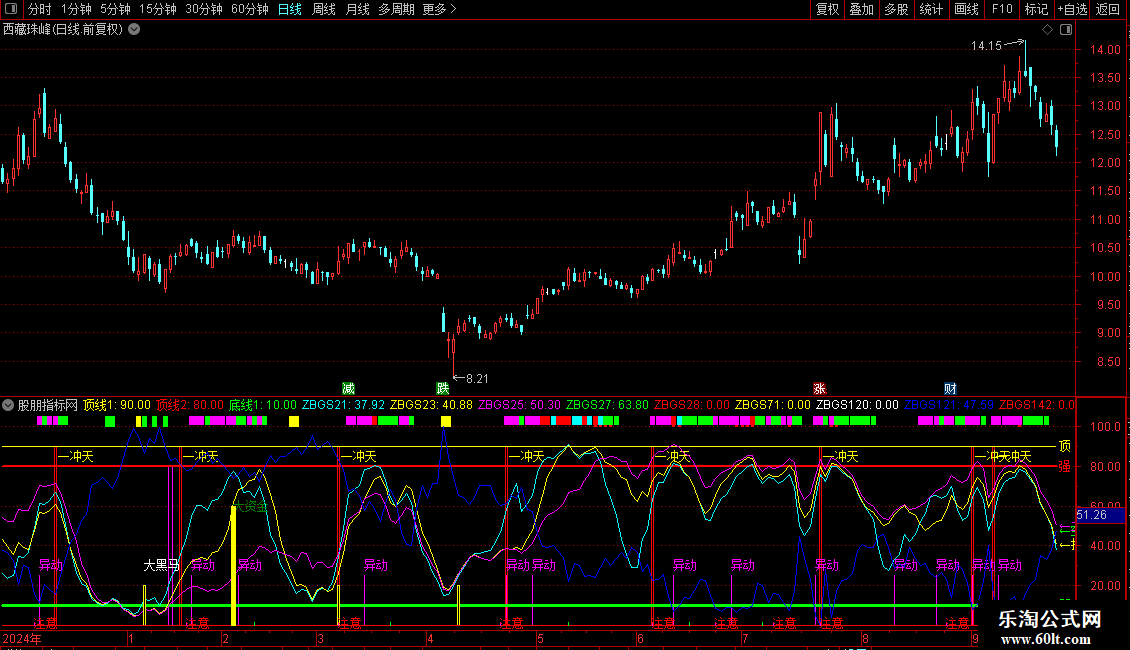1130x650 pixels.
Task: Click the 股朋指标网 indicator name
Action: 48,405
